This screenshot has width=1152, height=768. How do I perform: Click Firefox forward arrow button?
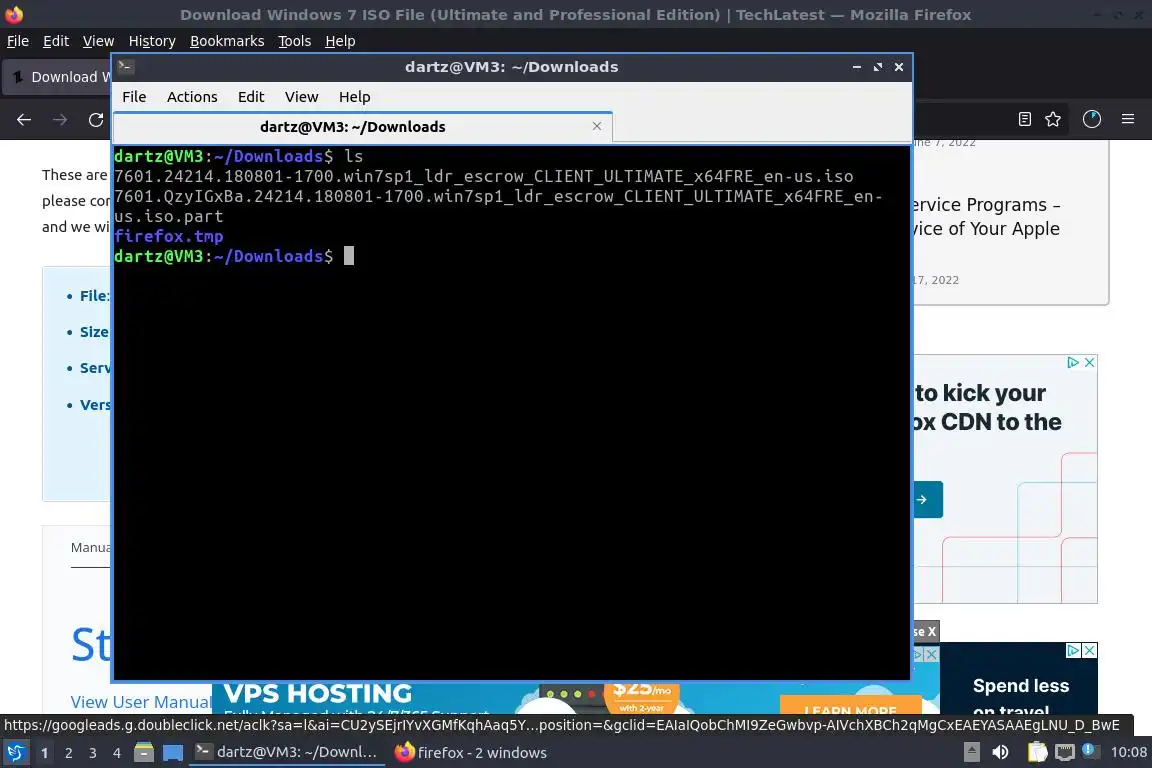(60, 120)
